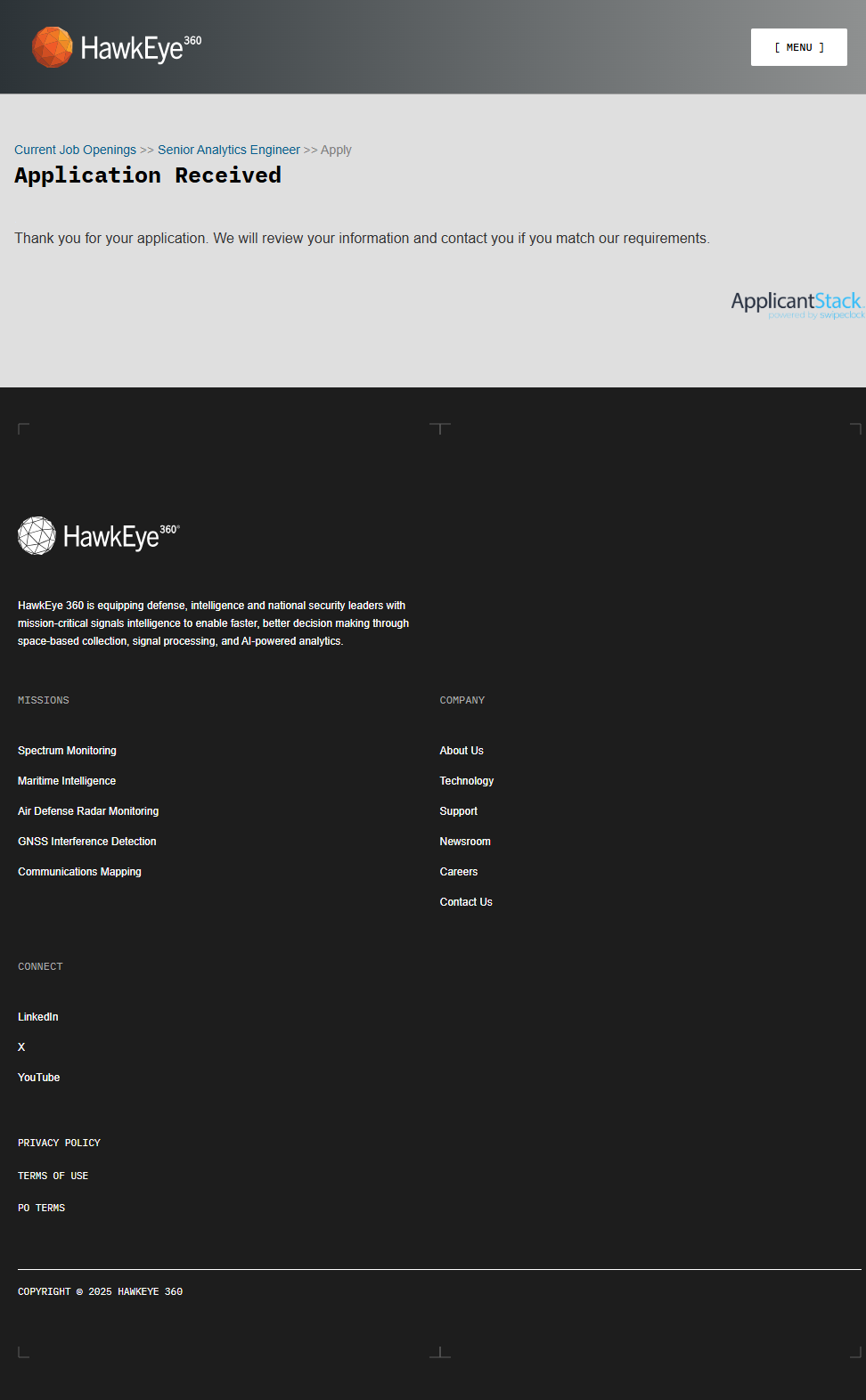
Task: Click Contact Us link
Action: (466, 902)
